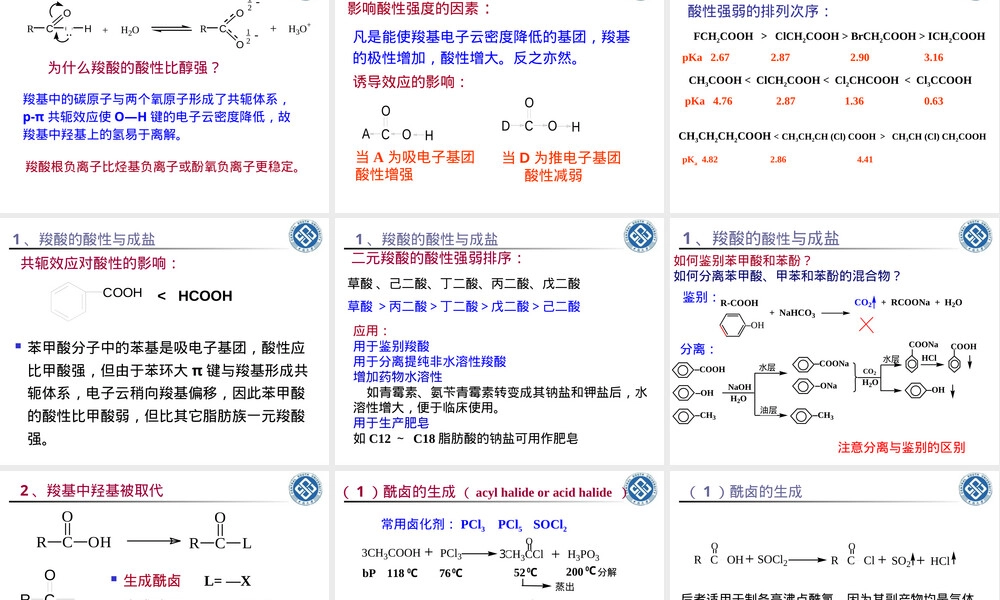
Task: Click the logo beside the acyl halide title
Action: [640, 489]
